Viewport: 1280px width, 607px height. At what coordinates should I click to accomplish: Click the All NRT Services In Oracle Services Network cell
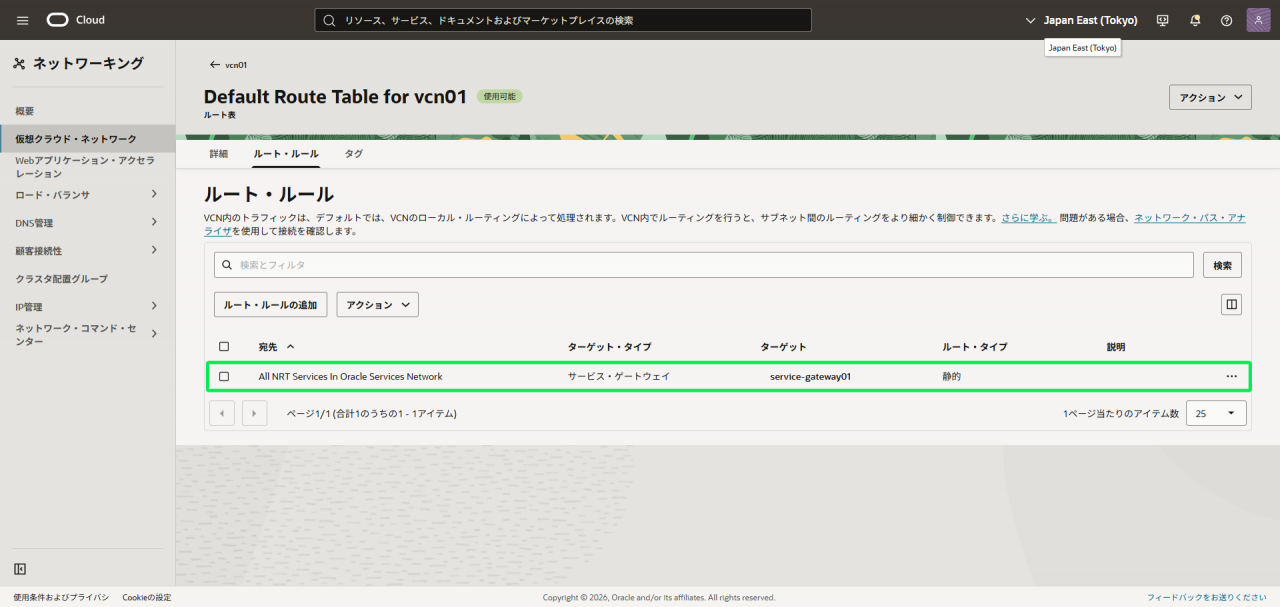click(x=350, y=377)
